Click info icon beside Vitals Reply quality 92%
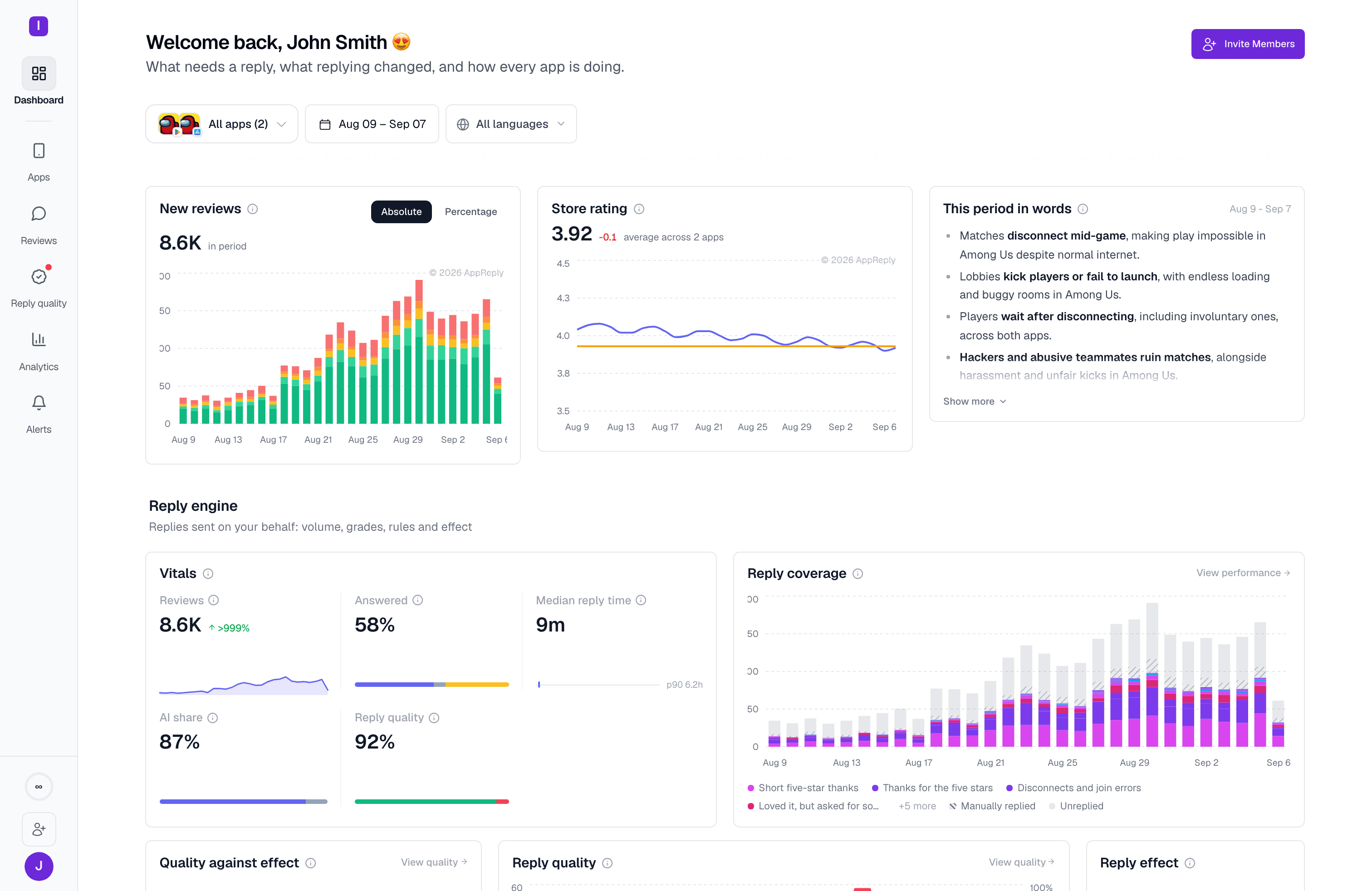Screen dimensions: 1372x891 pyautogui.click(x=434, y=718)
